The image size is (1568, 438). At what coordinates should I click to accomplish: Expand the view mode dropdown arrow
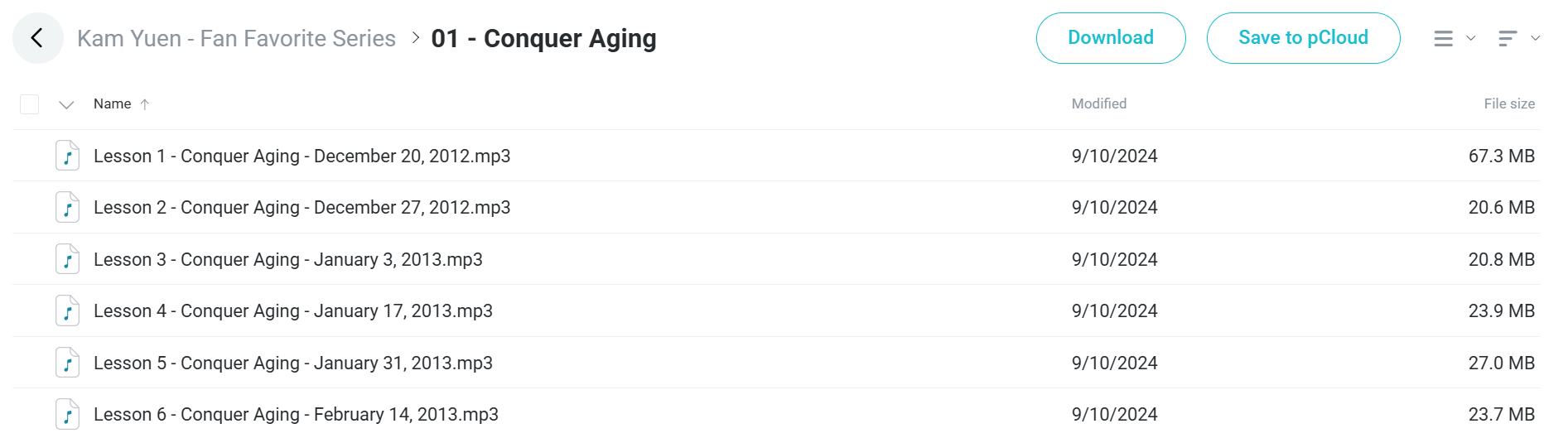pyautogui.click(x=1471, y=38)
